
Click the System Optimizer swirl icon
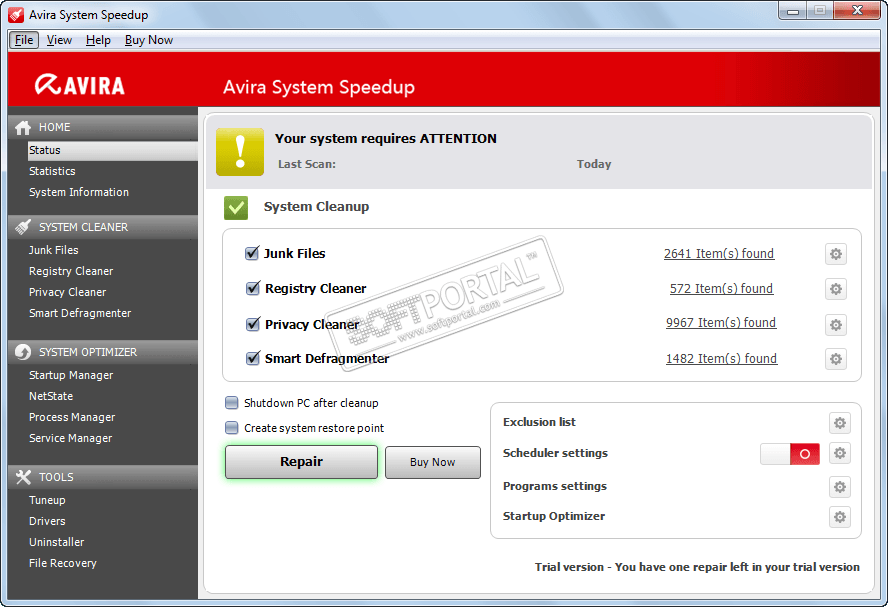(x=23, y=352)
